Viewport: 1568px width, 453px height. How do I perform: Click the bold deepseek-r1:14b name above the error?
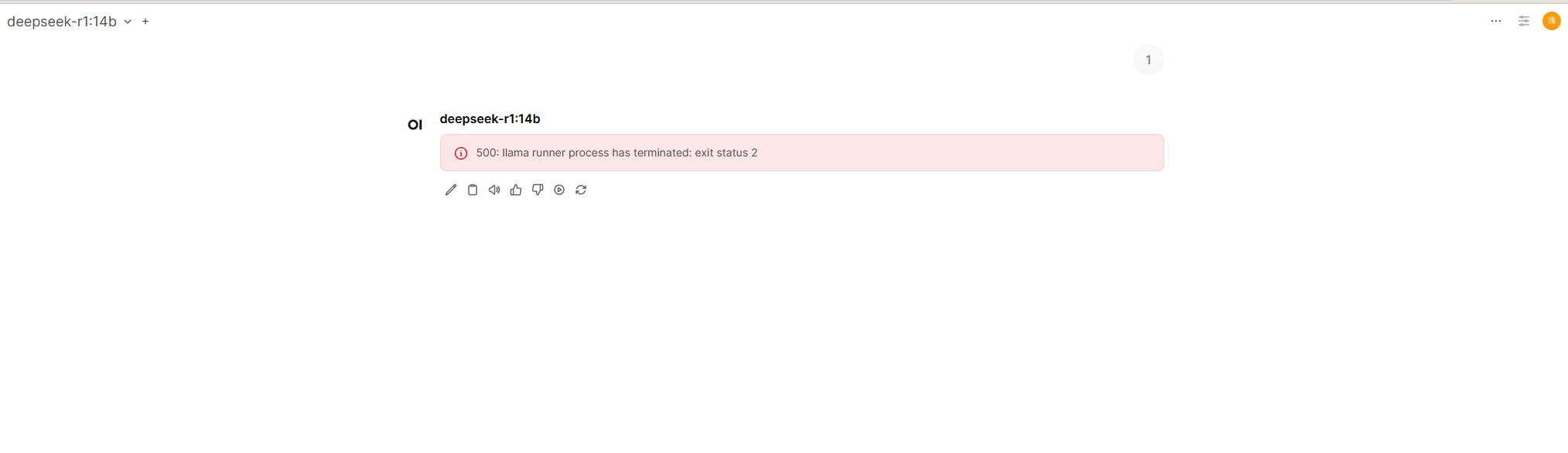tap(490, 118)
